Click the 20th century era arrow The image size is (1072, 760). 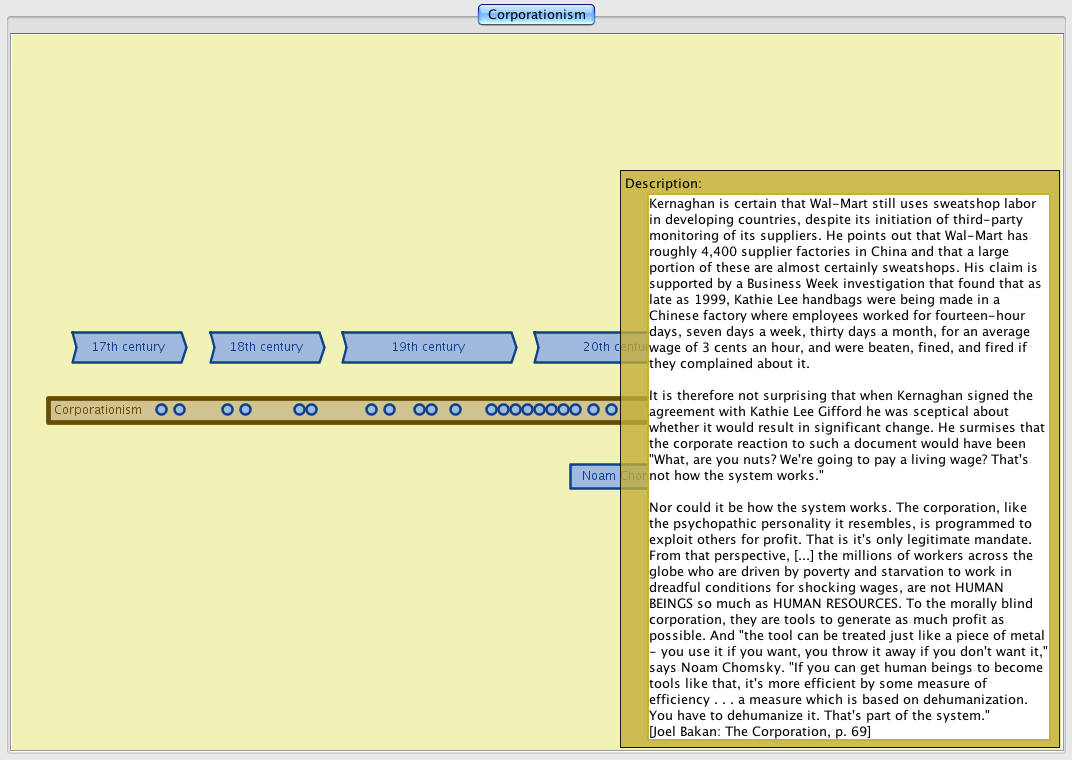(590, 347)
